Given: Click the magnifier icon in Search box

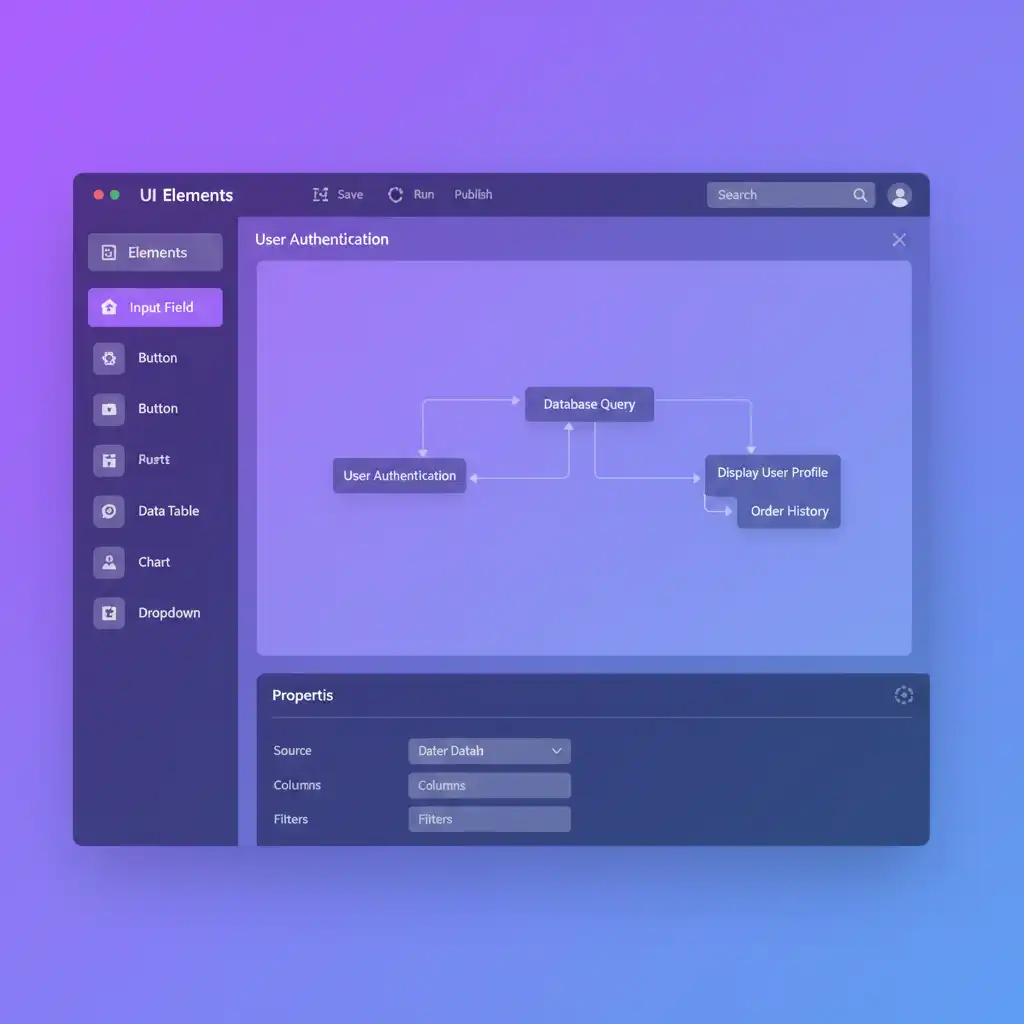Looking at the screenshot, I should pyautogui.click(x=860, y=195).
